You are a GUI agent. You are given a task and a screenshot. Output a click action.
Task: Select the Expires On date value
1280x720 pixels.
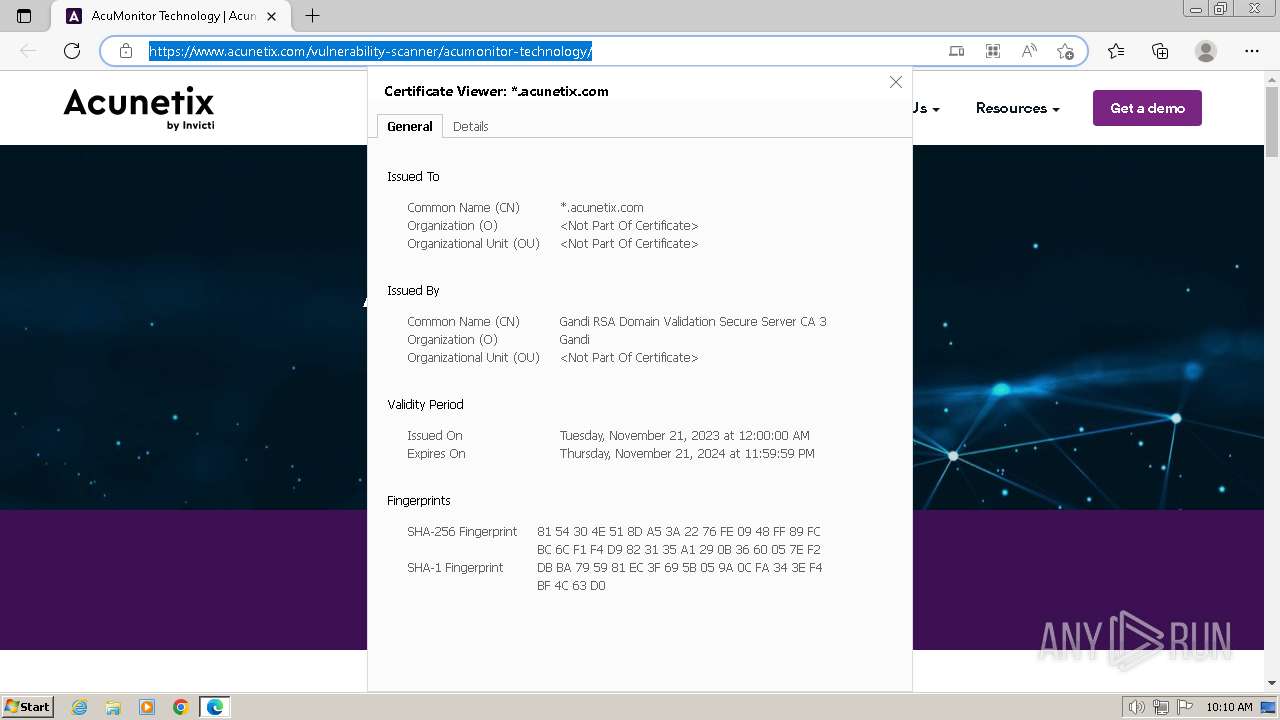click(x=687, y=454)
